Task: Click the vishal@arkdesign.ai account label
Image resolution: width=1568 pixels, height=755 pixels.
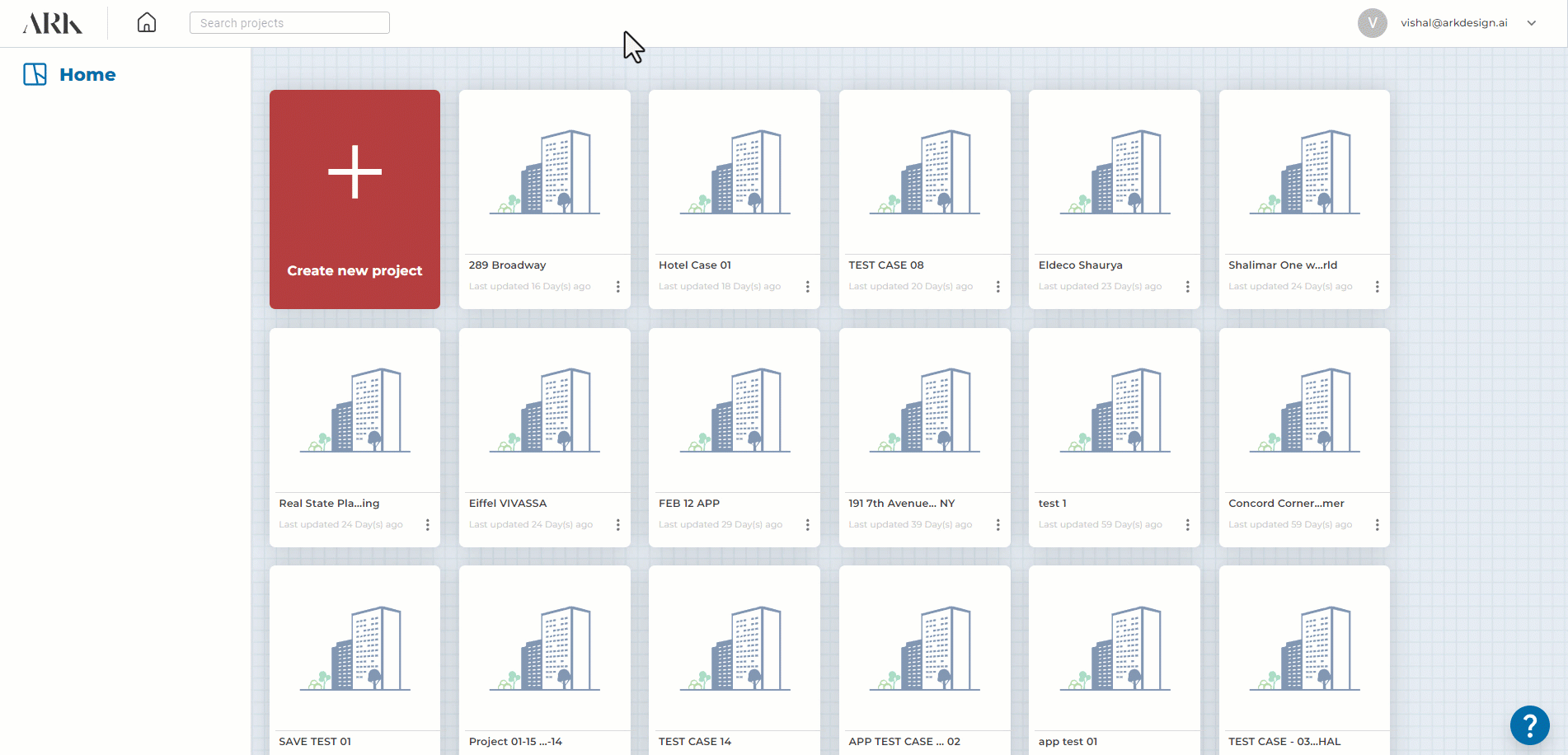Action: click(x=1453, y=23)
